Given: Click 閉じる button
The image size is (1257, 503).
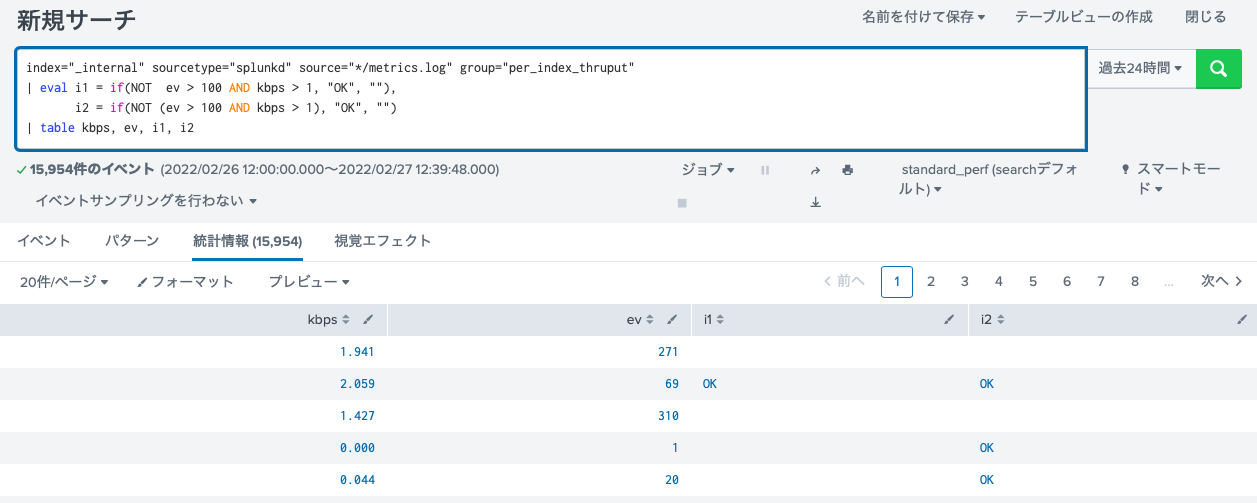Looking at the screenshot, I should [x=1205, y=17].
